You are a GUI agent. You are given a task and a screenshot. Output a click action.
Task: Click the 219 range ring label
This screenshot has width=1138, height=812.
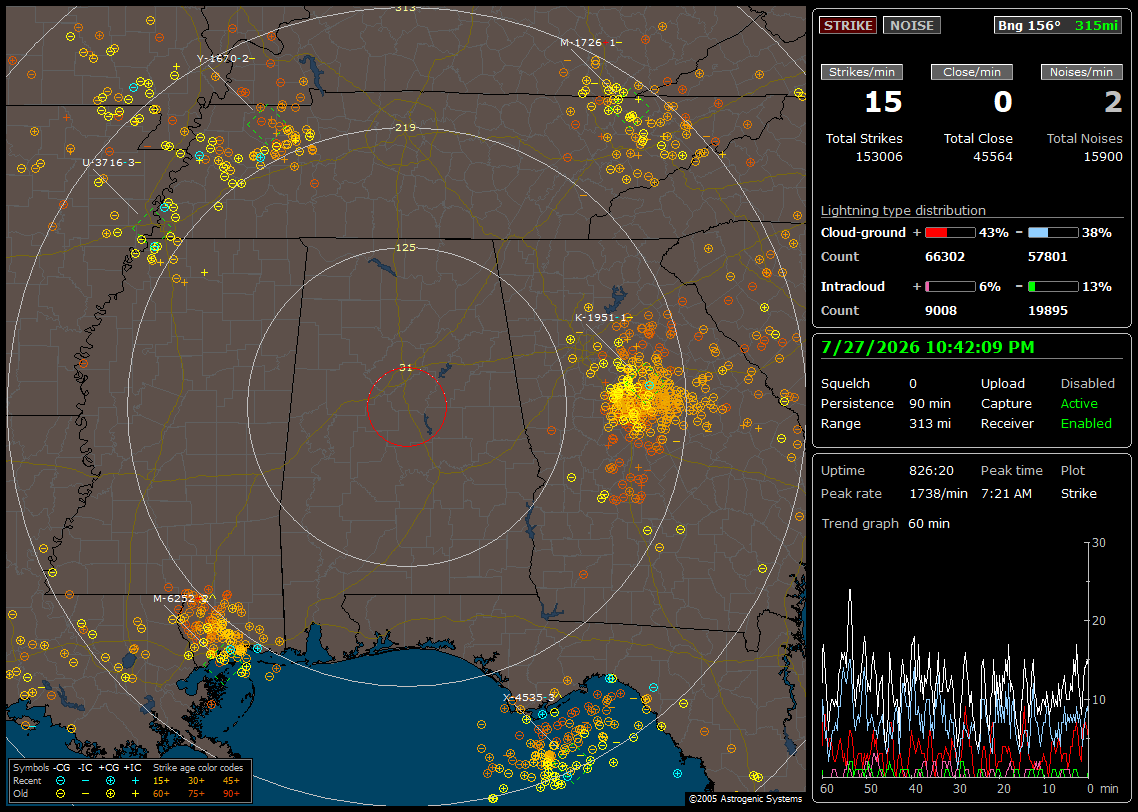tap(406, 128)
